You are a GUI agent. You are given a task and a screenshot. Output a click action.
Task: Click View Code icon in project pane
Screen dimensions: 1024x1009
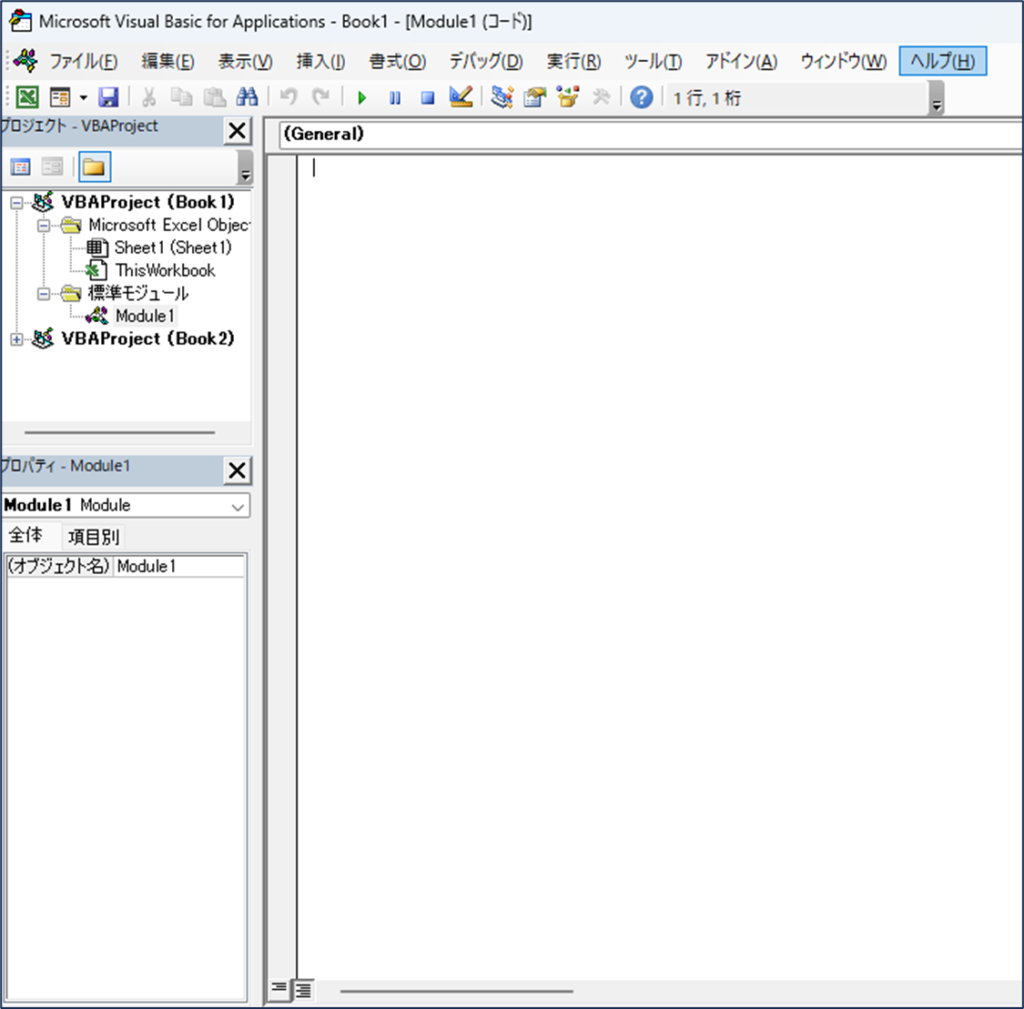20,167
